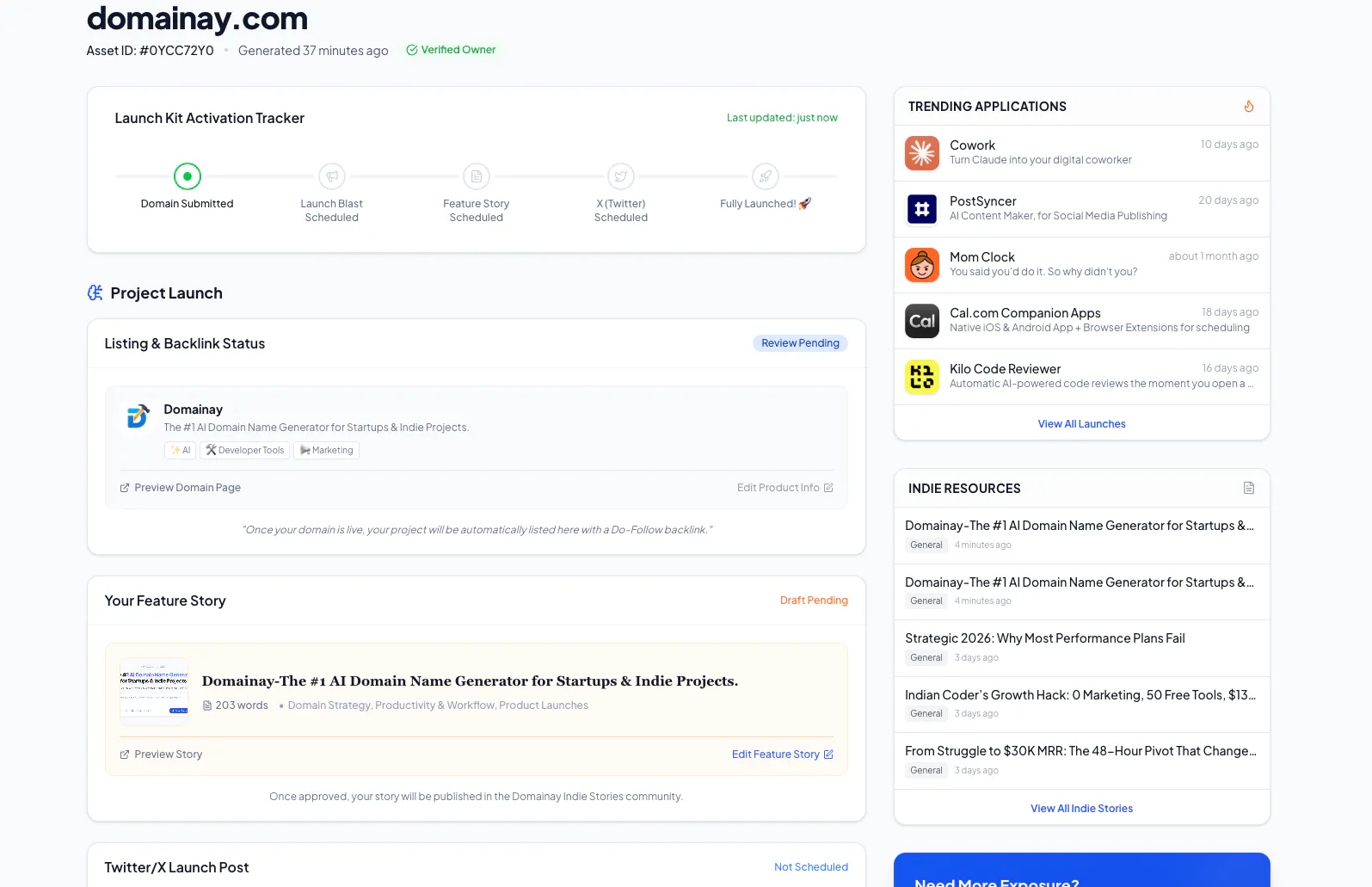The image size is (1372, 887).
Task: Click the Domain Strategy category text
Action: (329, 705)
